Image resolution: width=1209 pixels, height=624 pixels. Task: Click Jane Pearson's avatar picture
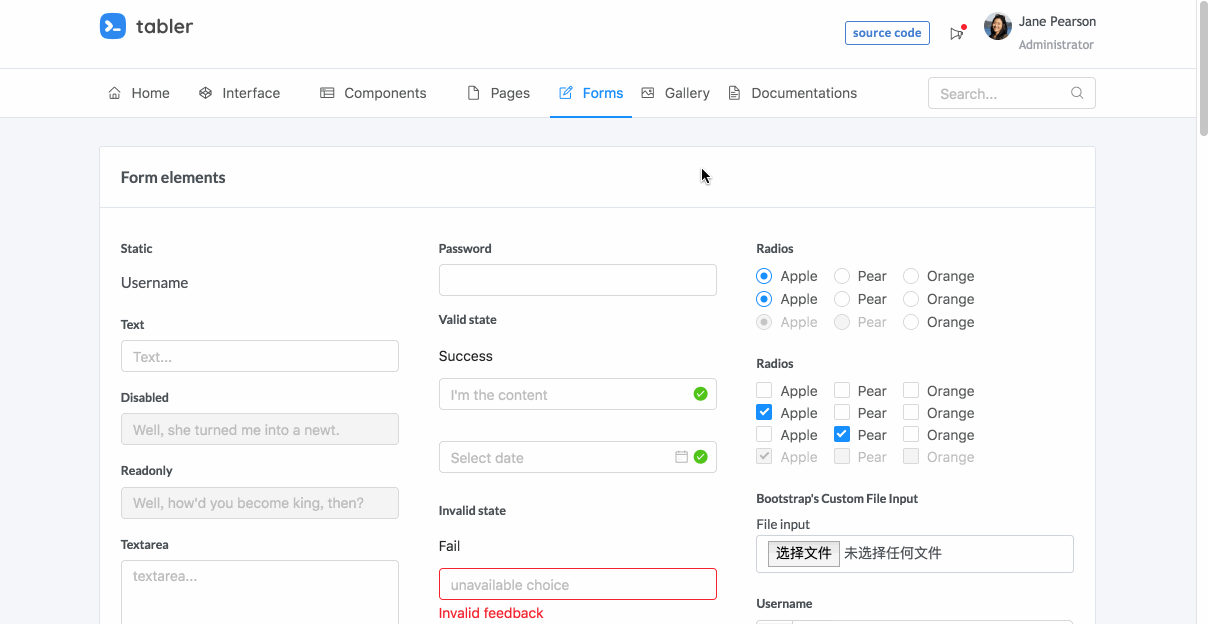(x=997, y=27)
